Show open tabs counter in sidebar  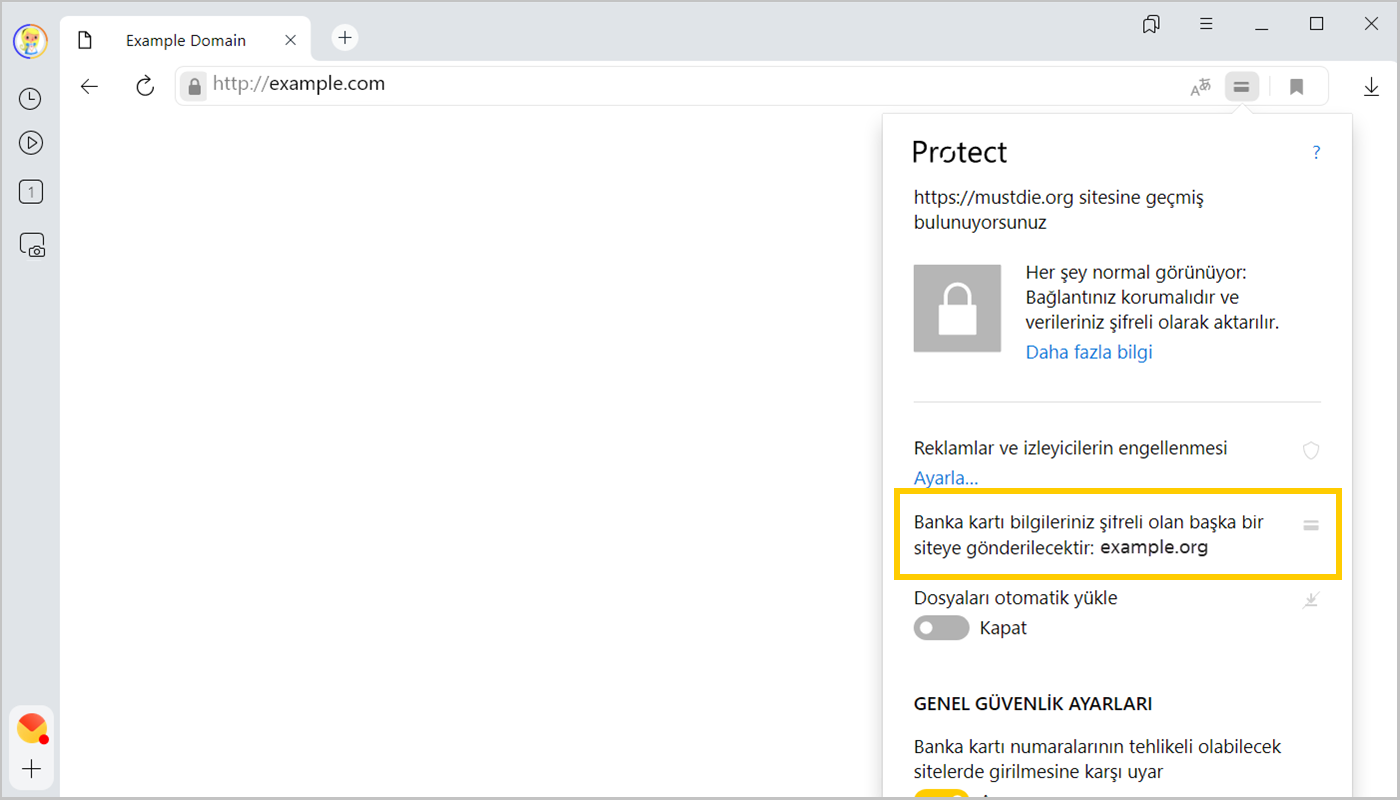[x=31, y=192]
